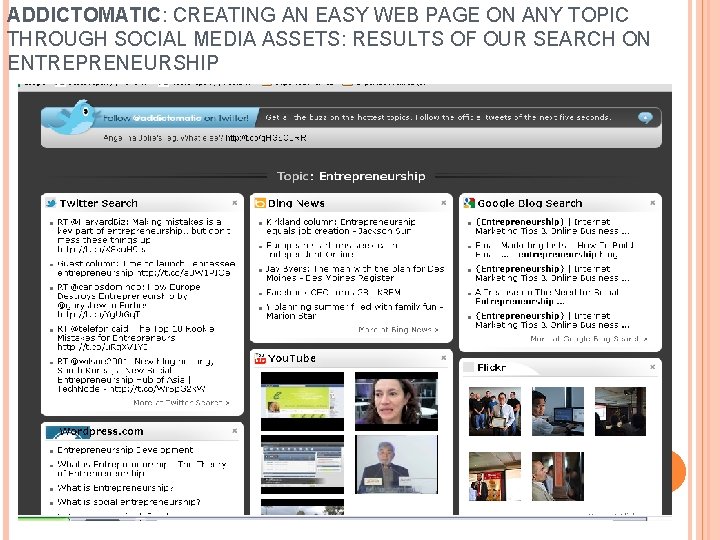Open Top 10 Rookie Mistakes for Entrepreneurs tweet
This screenshot has height=540, width=720.
click(135, 338)
